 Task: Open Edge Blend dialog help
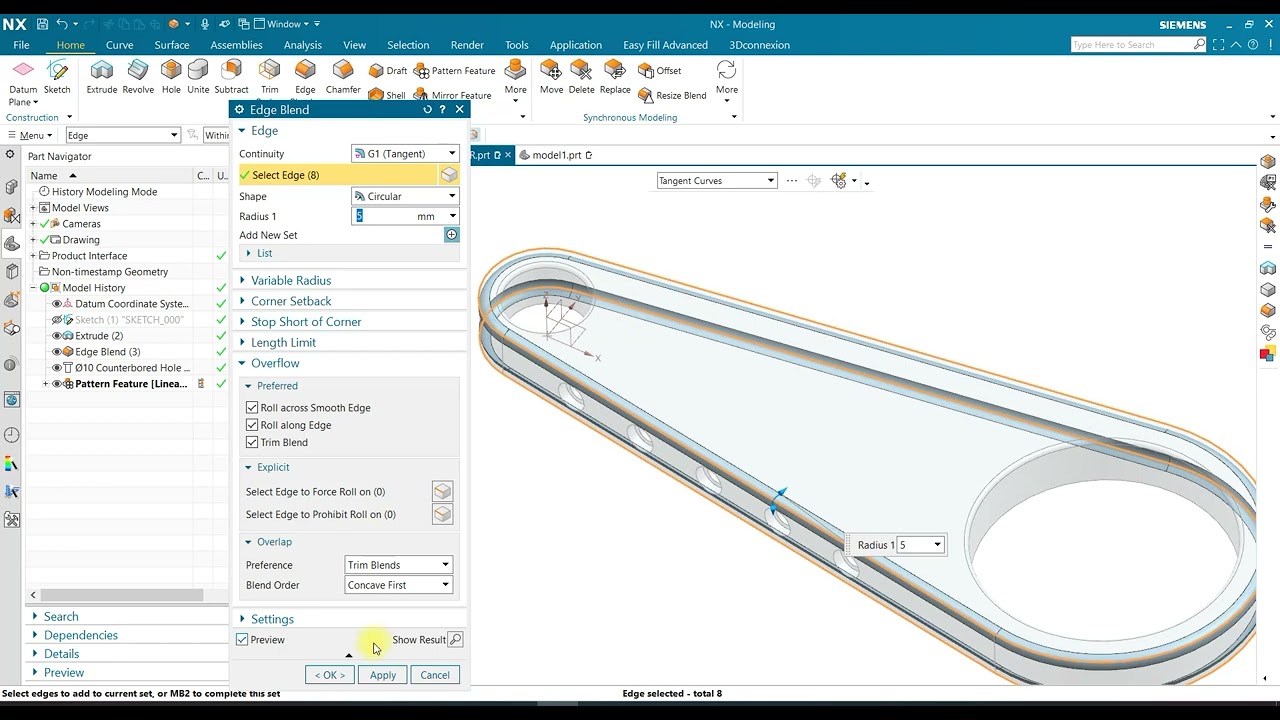click(443, 110)
